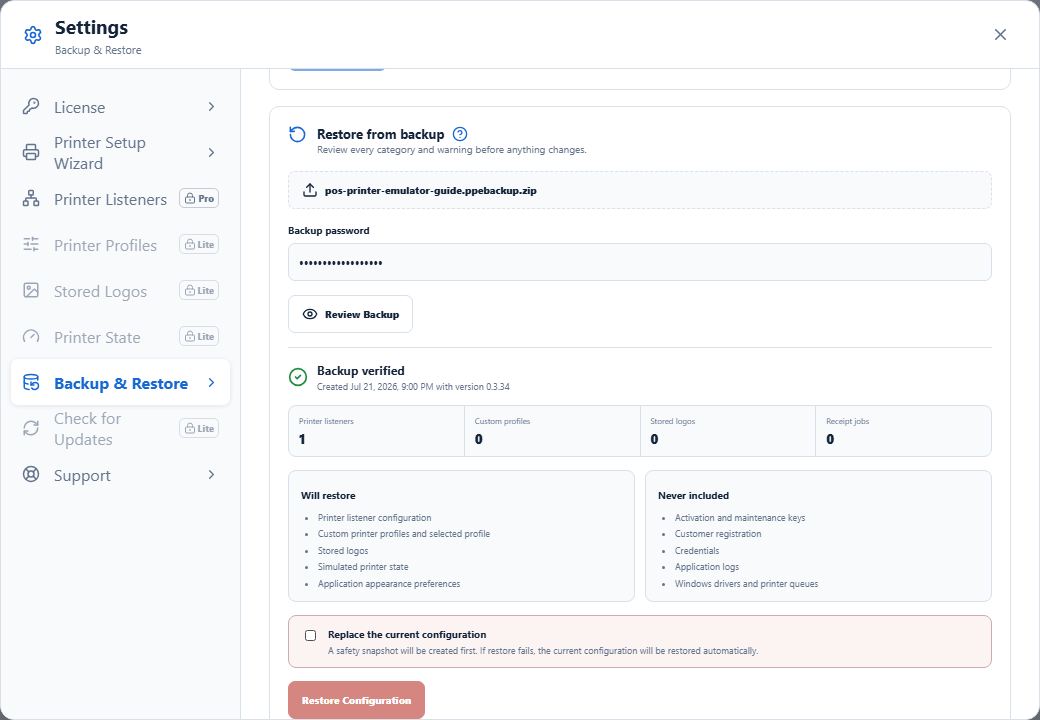Click the Check for Updates refresh icon
Image resolution: width=1040 pixels, height=720 pixels.
(x=31, y=428)
